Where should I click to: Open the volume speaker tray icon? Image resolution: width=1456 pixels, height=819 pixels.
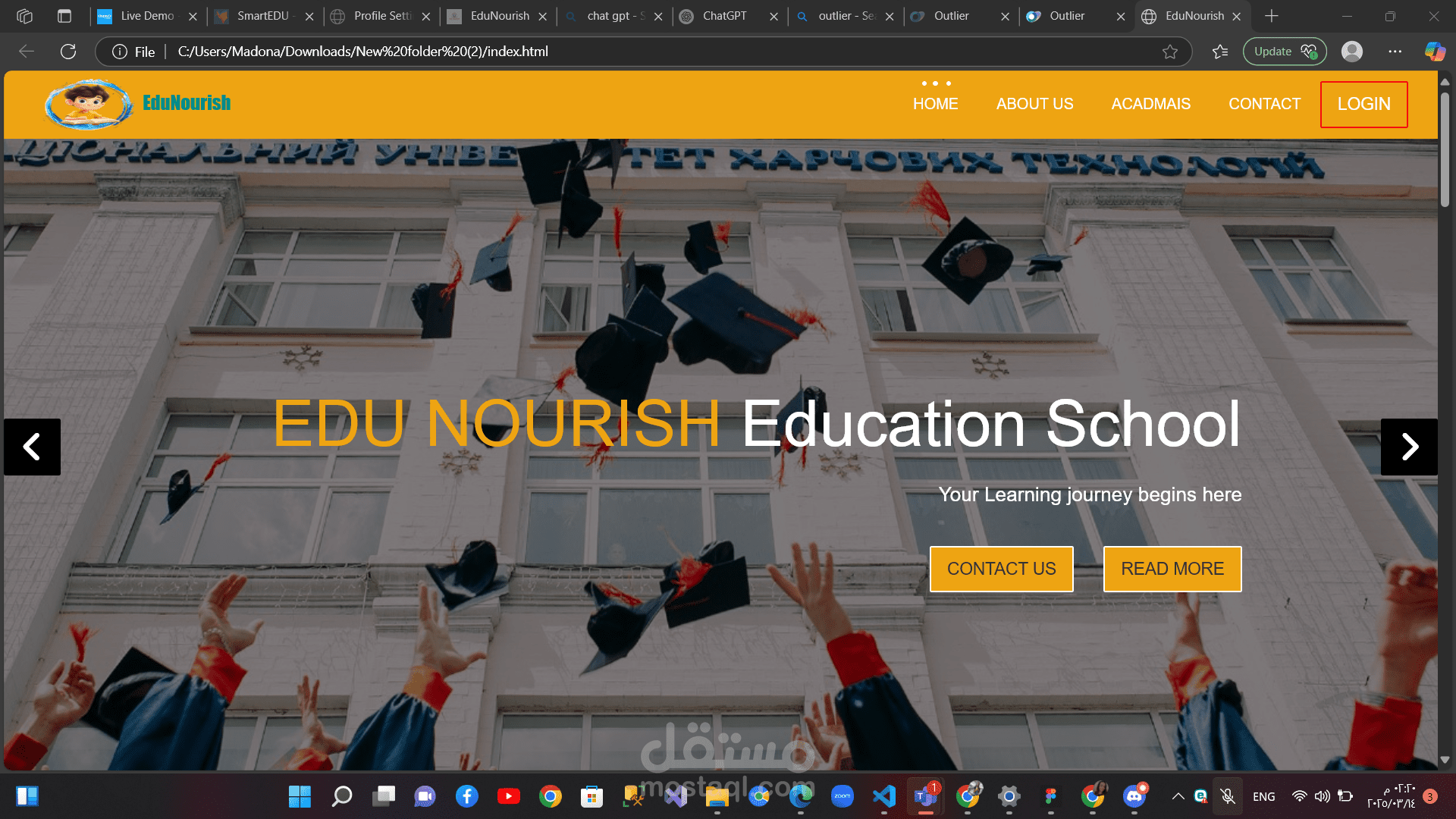point(1323,796)
